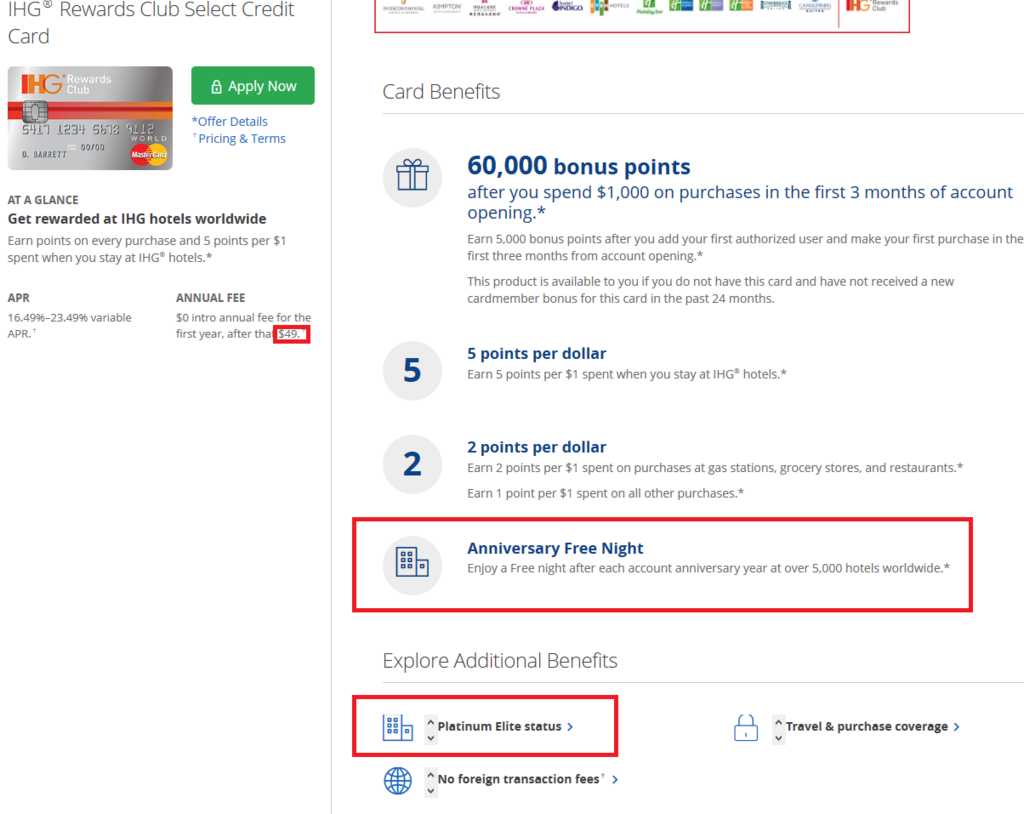
Task: Click the Kimpton logo in brand strip
Action: 447,7
